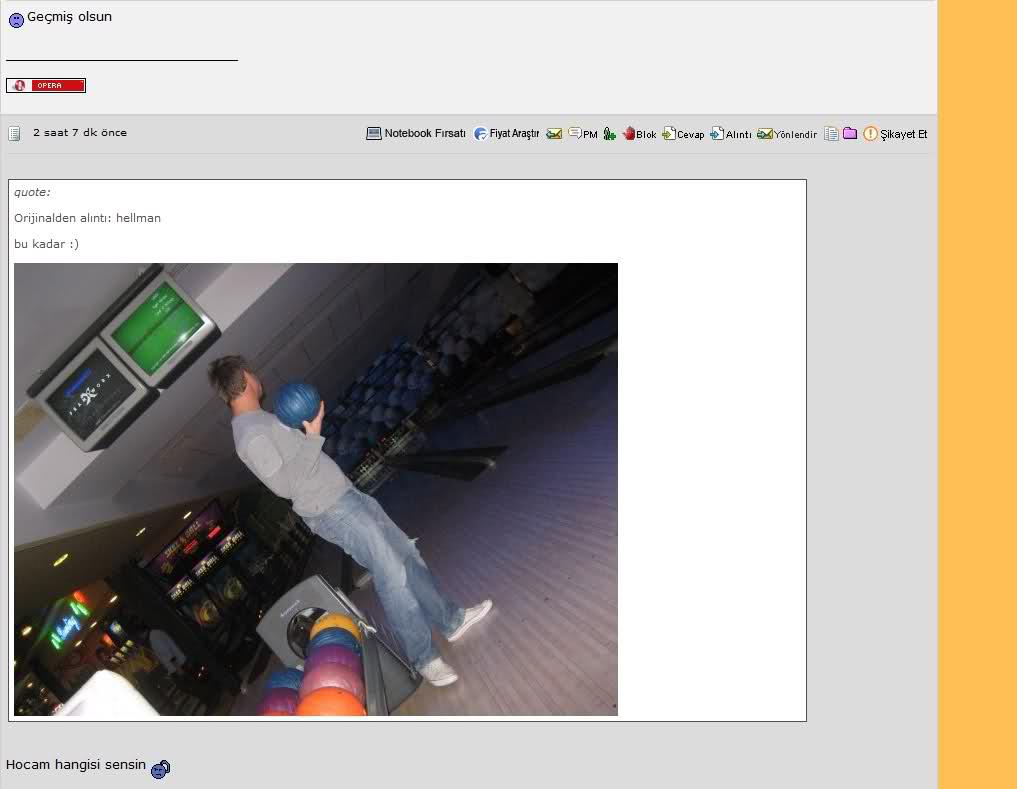Click the 'Orijinalden alıntı: hellman' quote text

coord(87,218)
